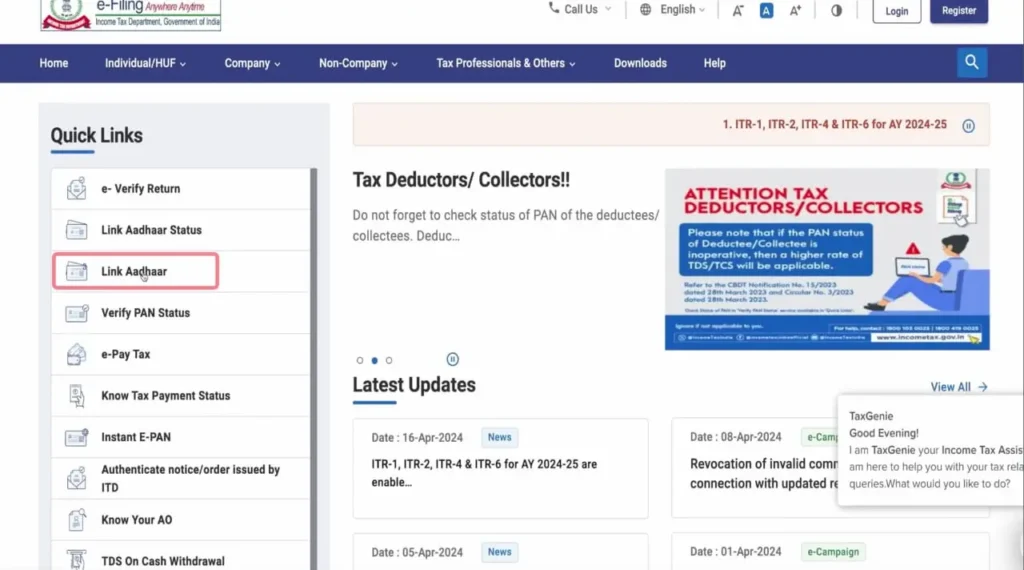Viewport: 1024px width, 570px height.
Task: Click the e-Pay Tax icon
Action: tap(76, 355)
